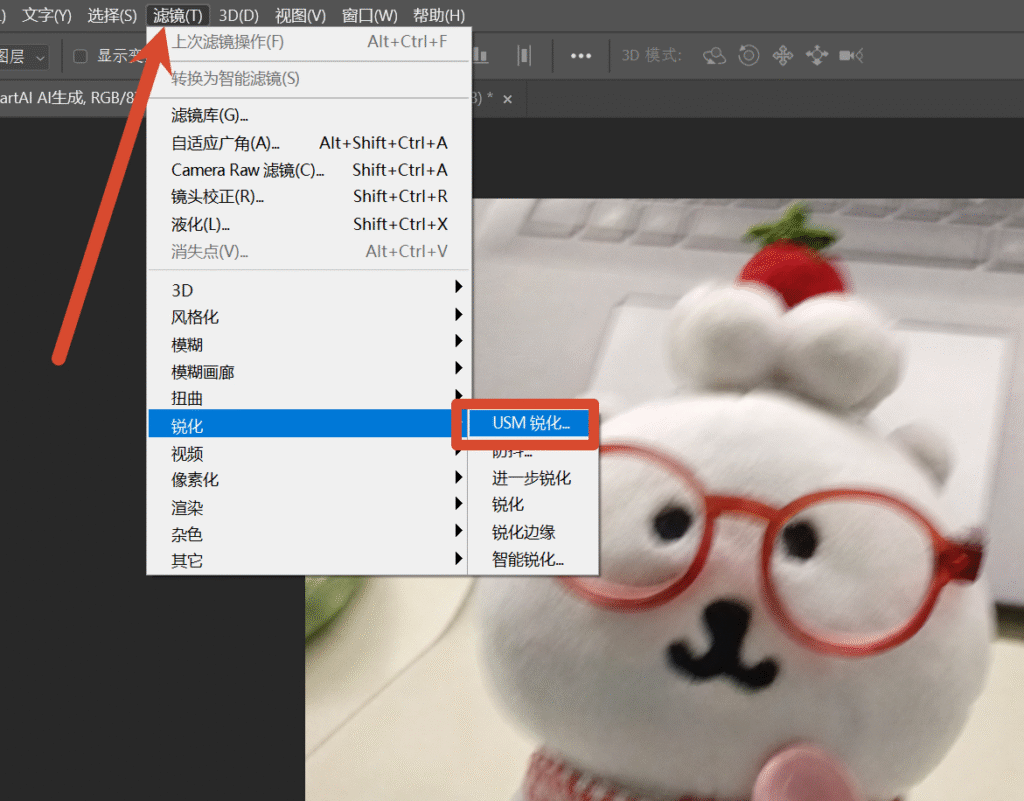Image resolution: width=1024 pixels, height=801 pixels.
Task: Select the 3D roll camera icon
Action: coord(748,55)
